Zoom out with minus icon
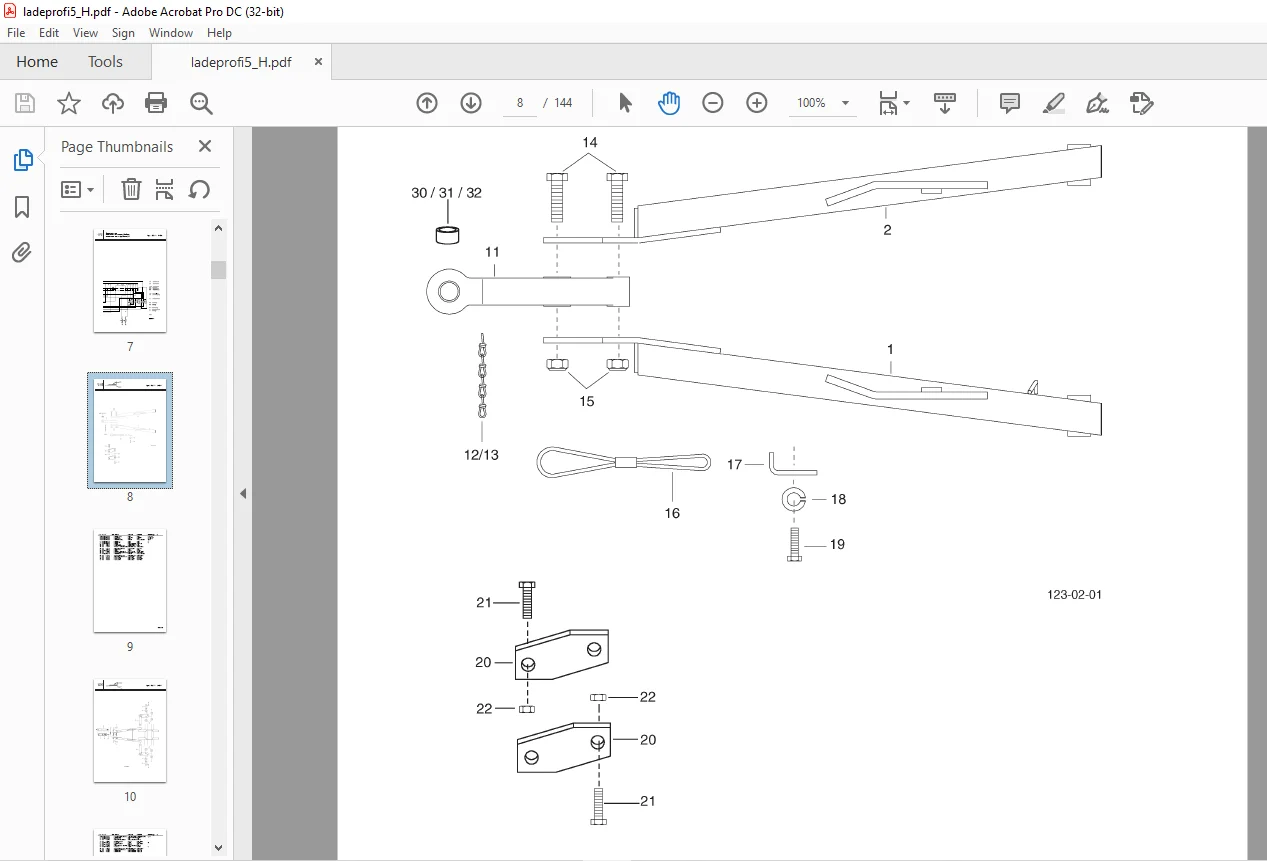 point(713,103)
